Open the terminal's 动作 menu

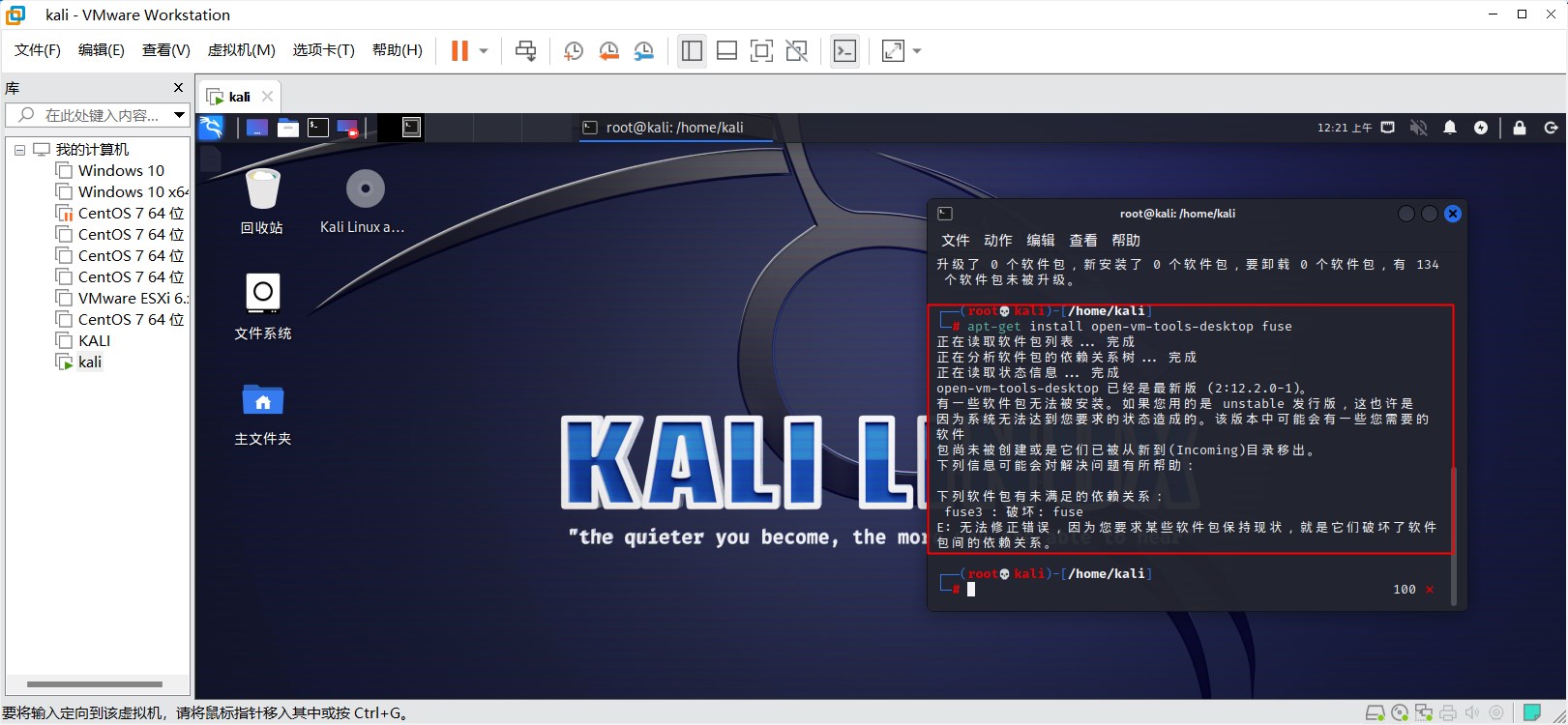click(x=998, y=241)
